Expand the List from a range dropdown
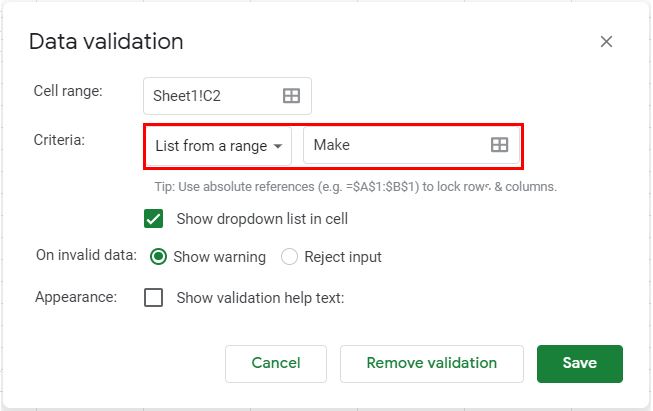This screenshot has width=653, height=411. click(x=219, y=146)
